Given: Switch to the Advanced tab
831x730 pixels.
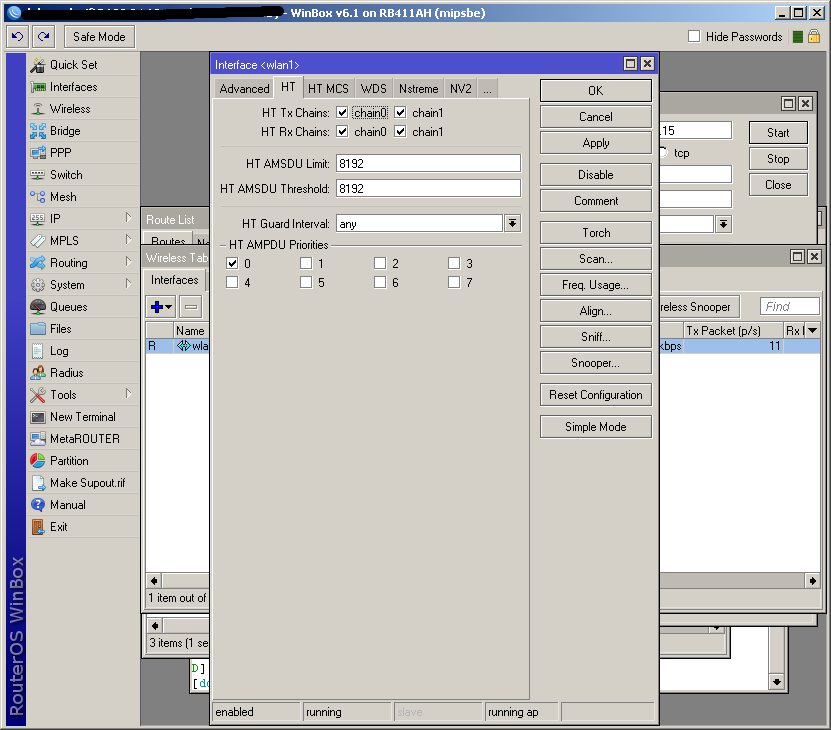Looking at the screenshot, I should tap(244, 89).
